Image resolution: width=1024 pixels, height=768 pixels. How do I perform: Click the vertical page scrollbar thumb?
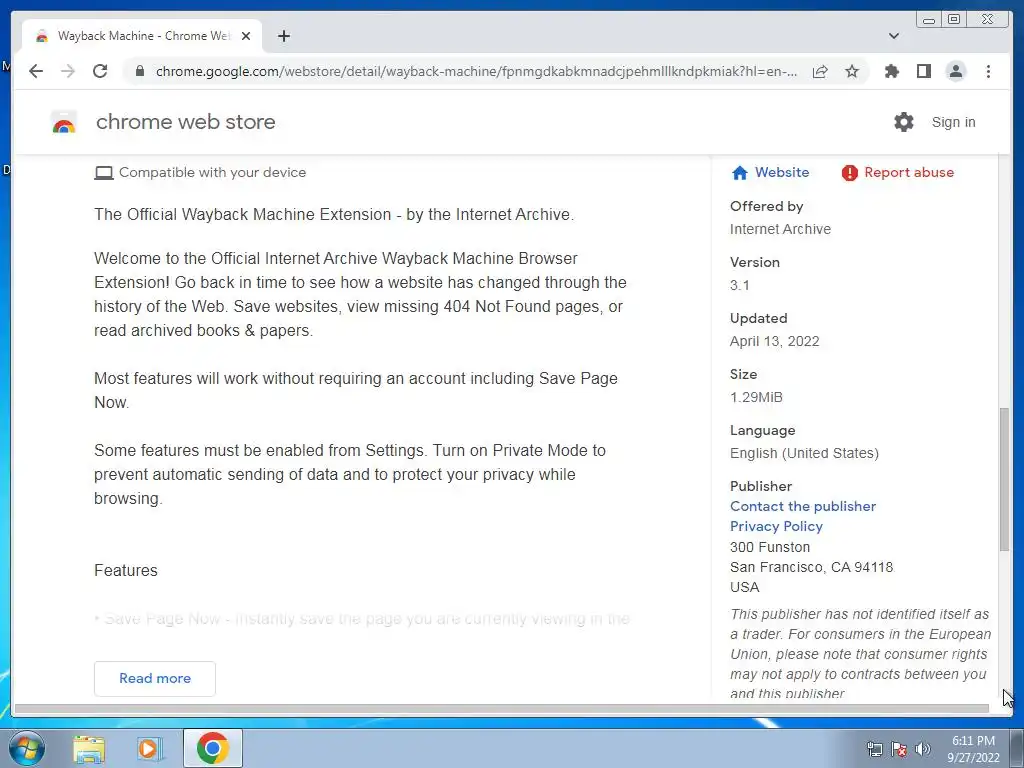[x=1004, y=480]
